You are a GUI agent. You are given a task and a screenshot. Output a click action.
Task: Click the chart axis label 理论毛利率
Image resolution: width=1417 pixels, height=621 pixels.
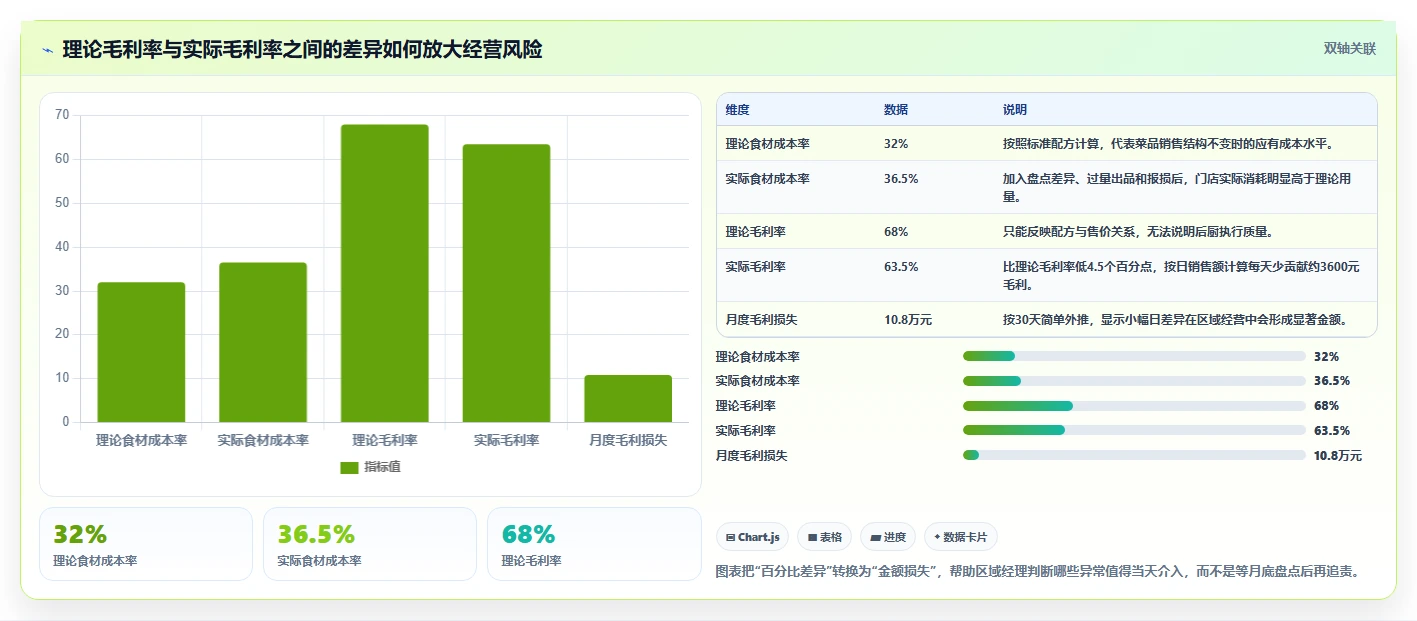[x=385, y=441]
